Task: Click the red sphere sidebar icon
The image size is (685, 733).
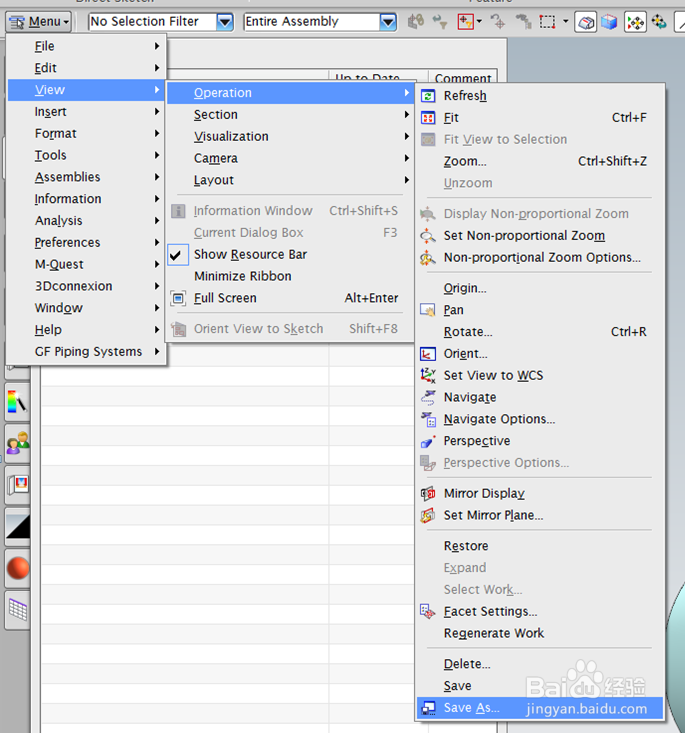Action: [18, 568]
